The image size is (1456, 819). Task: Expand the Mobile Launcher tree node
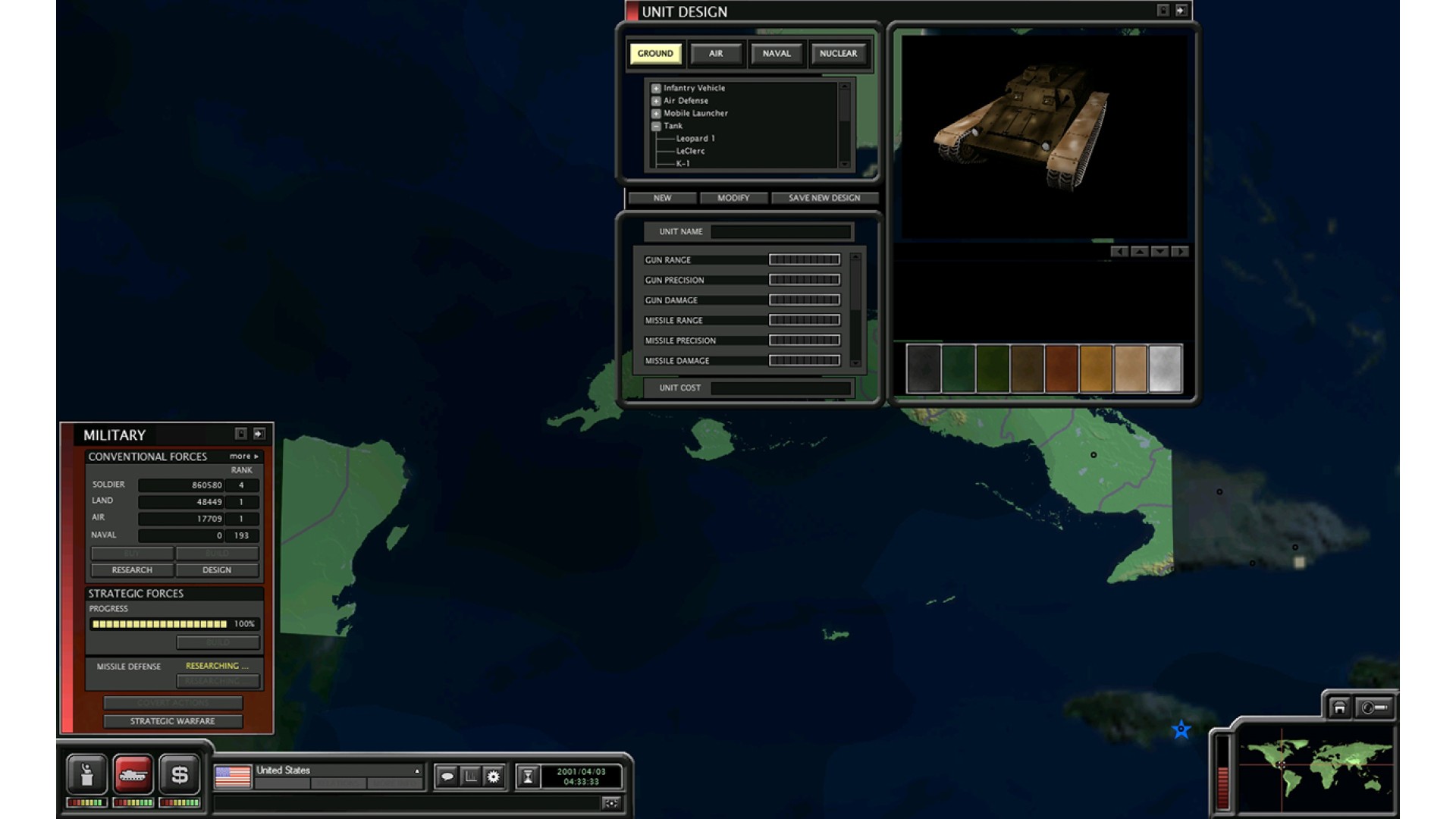(656, 114)
